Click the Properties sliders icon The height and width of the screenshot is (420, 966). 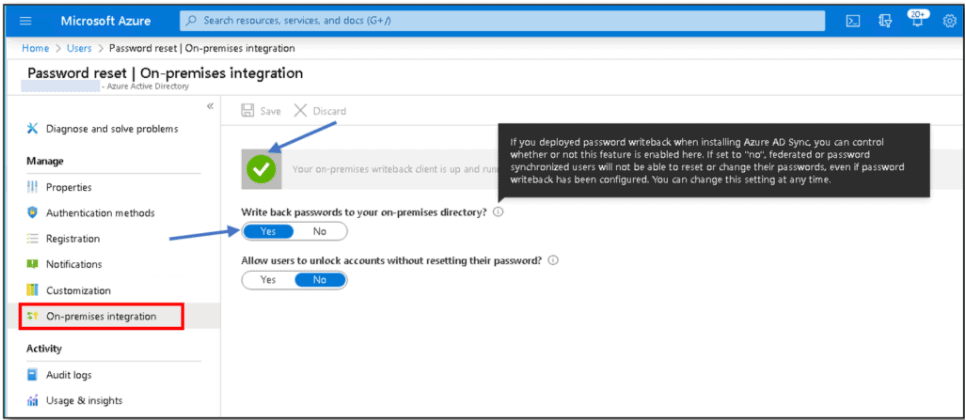pos(33,187)
